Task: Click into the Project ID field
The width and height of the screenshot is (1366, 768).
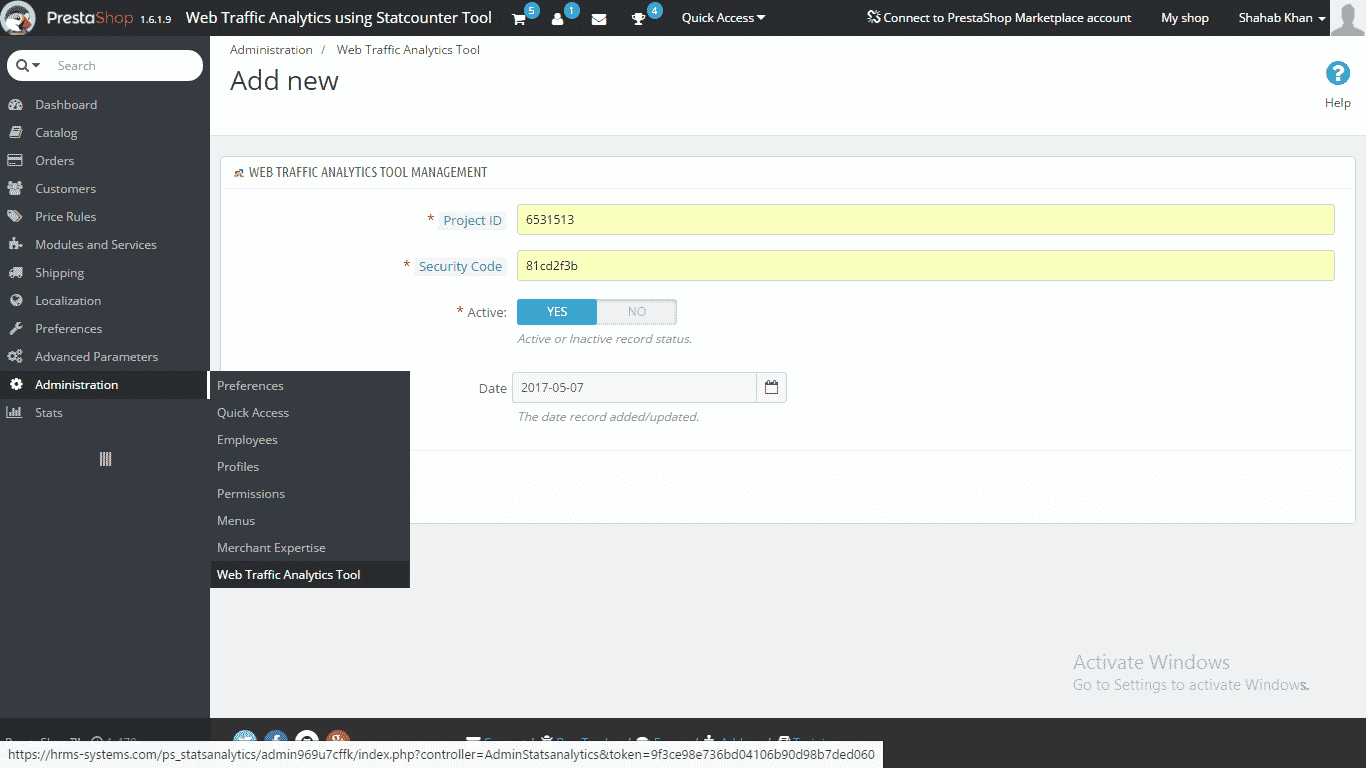Action: [925, 220]
